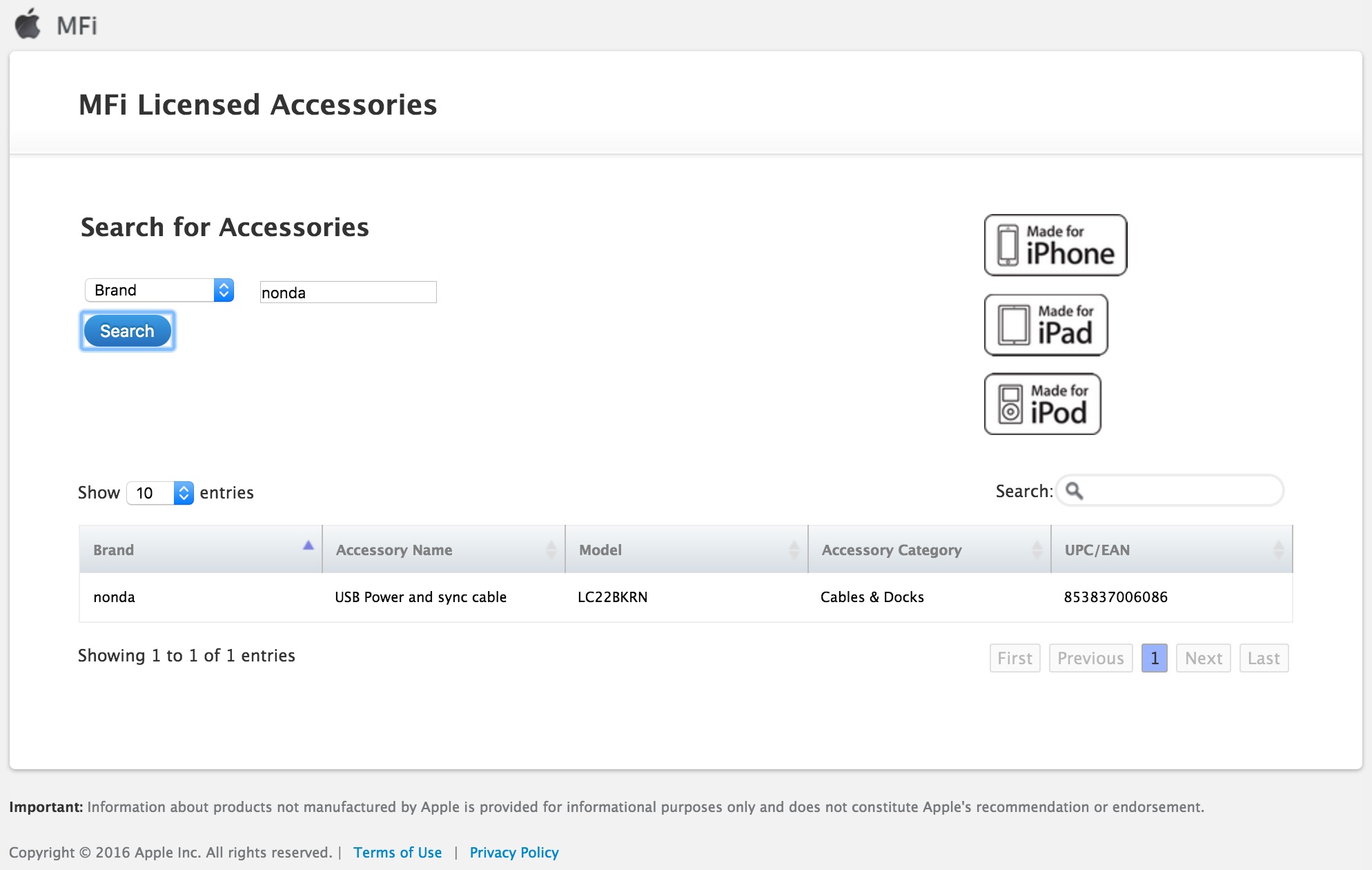Click the UPC value 853837006086

(1116, 597)
